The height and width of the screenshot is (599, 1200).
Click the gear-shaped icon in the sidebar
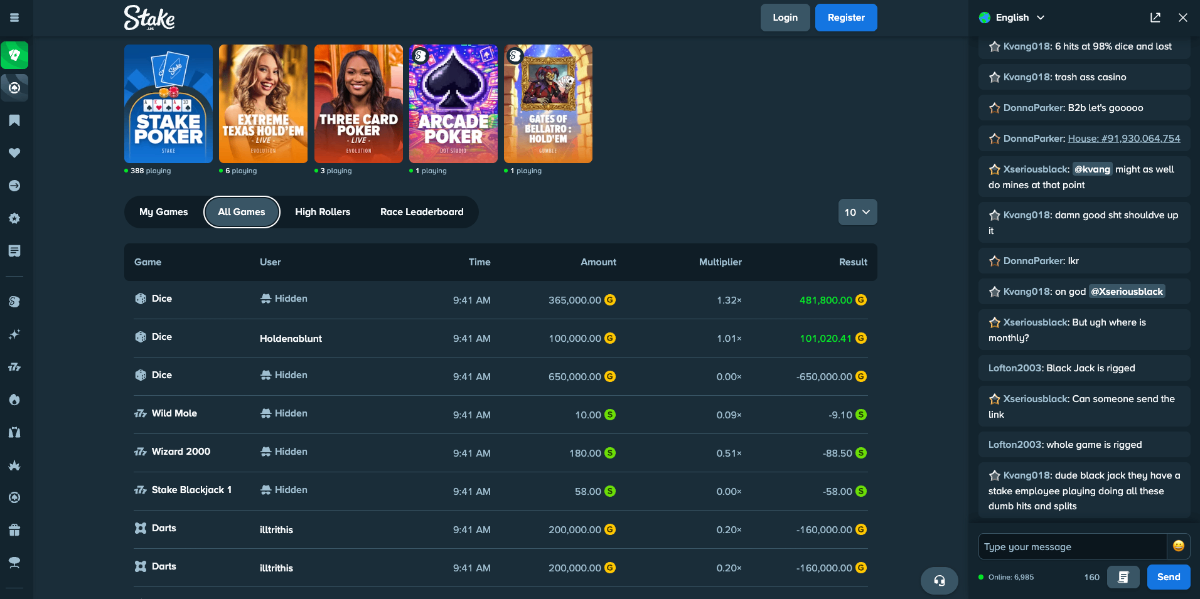click(14, 218)
